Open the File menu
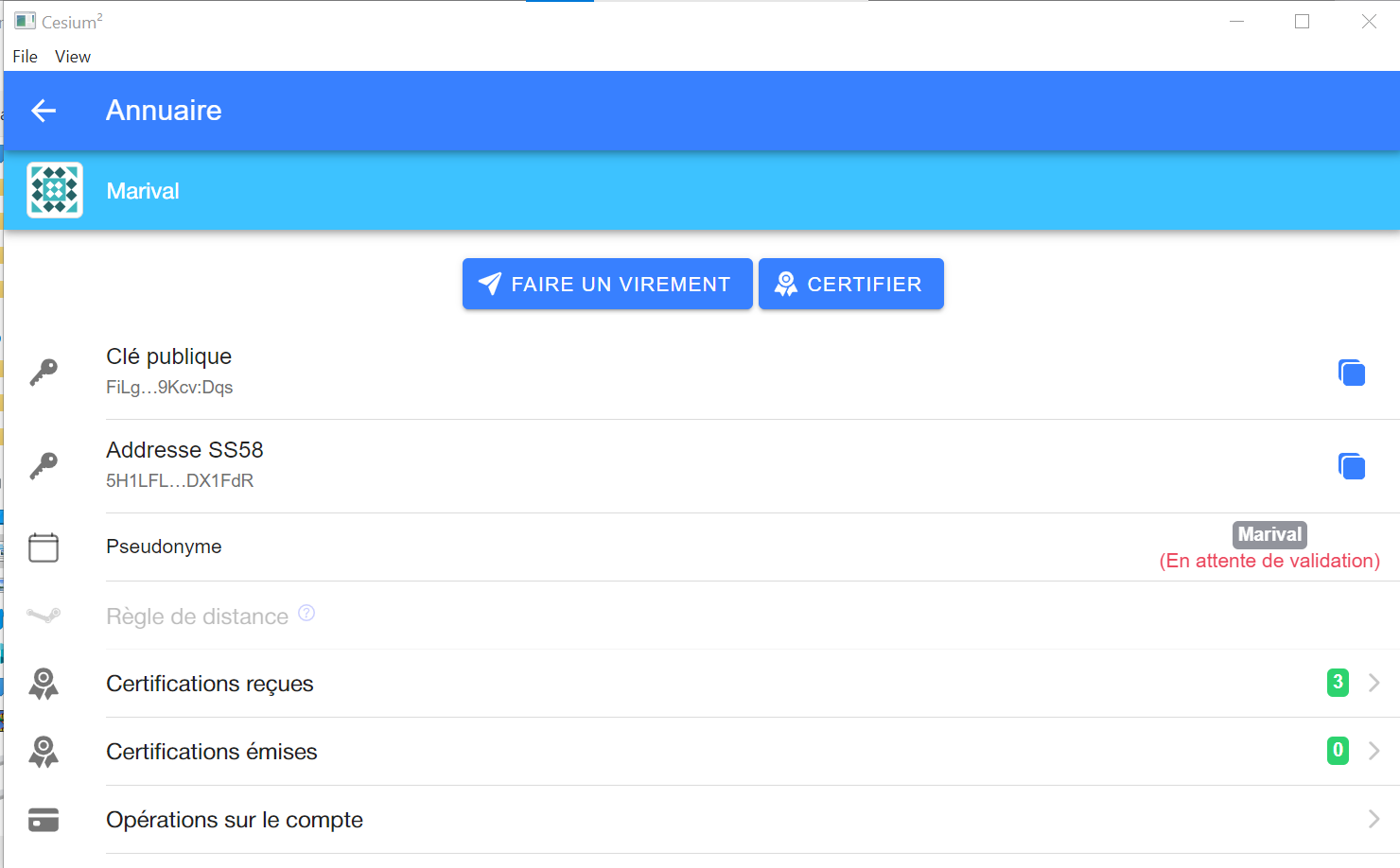 [26, 57]
